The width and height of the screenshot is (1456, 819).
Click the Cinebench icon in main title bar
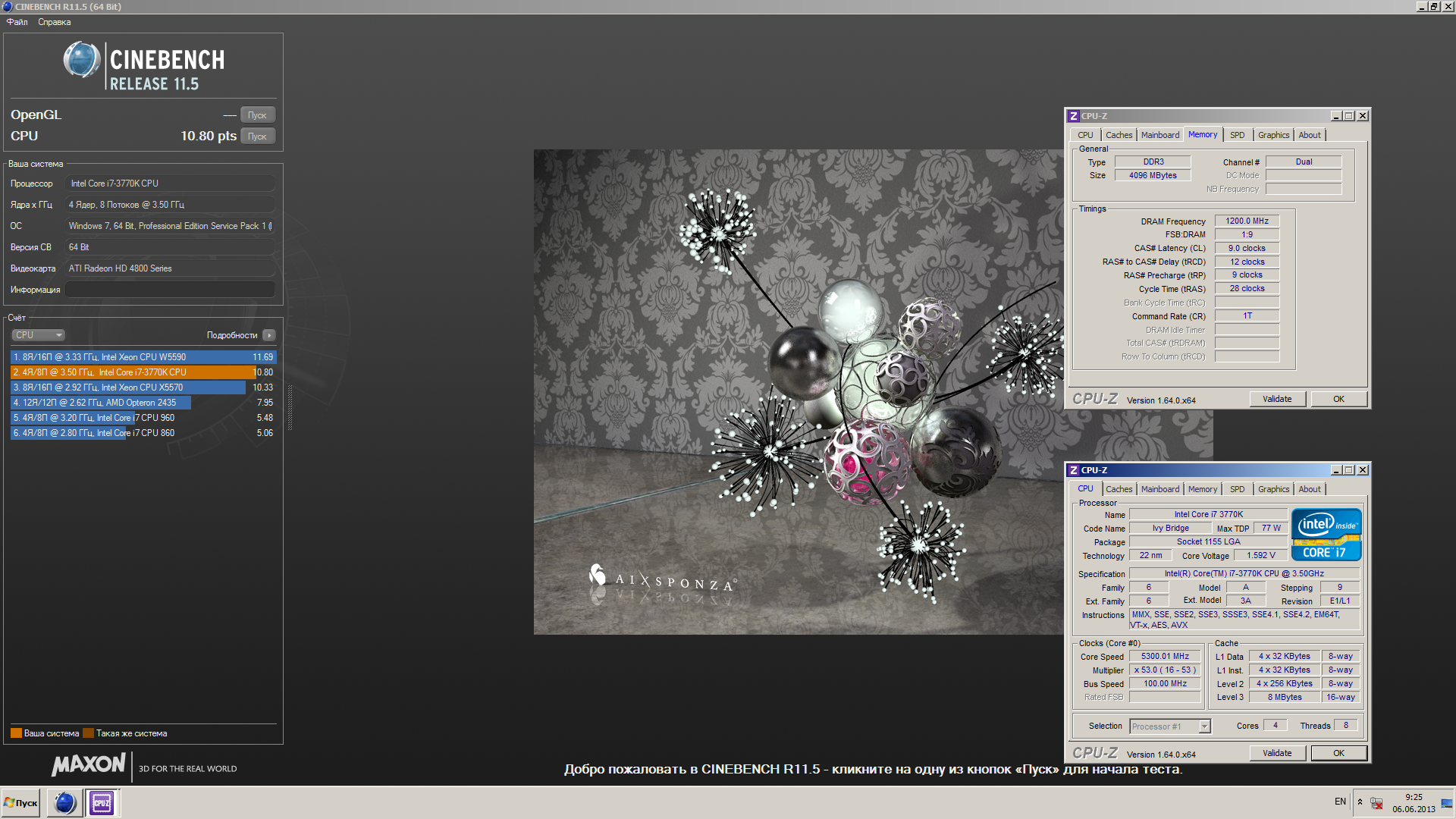point(8,7)
